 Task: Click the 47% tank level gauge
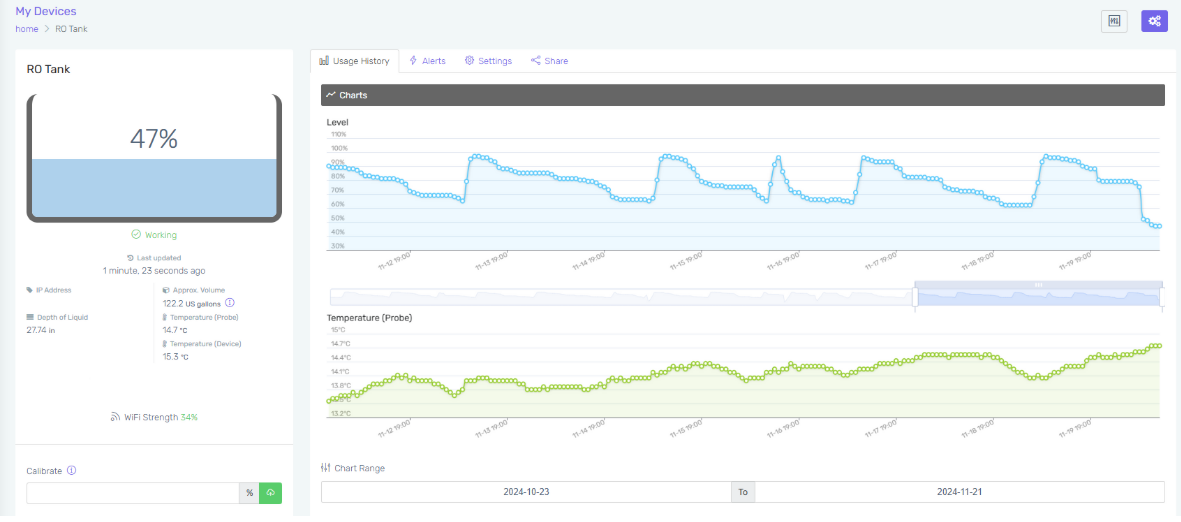154,158
